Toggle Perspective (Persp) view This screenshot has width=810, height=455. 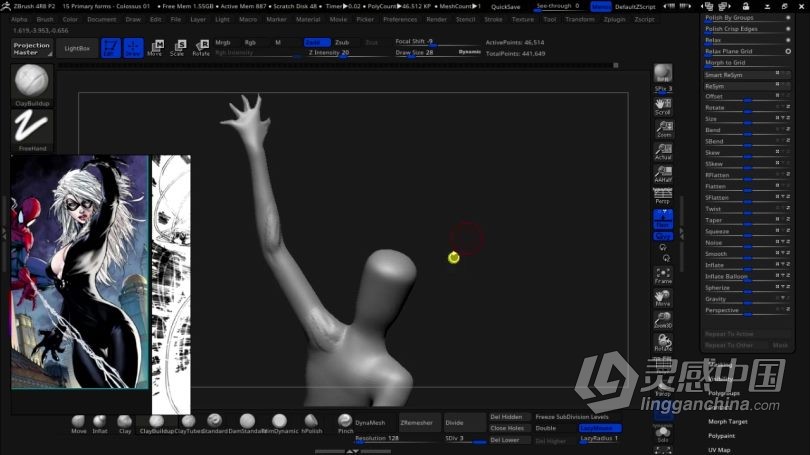pyautogui.click(x=663, y=196)
